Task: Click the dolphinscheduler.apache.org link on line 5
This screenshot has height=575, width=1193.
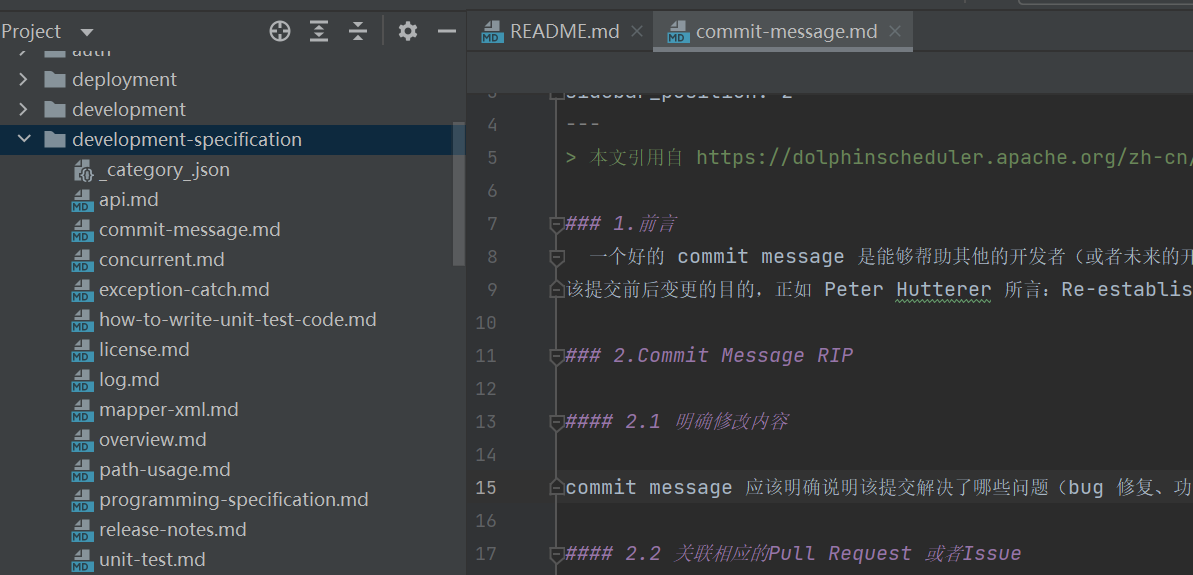Action: pyautogui.click(x=944, y=157)
